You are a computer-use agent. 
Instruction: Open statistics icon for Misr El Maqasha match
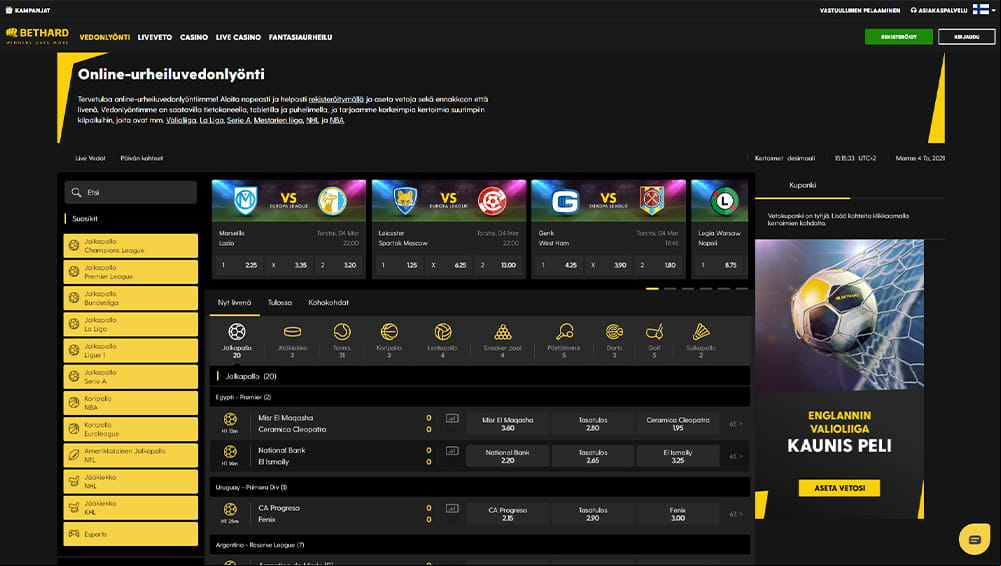[x=452, y=419]
